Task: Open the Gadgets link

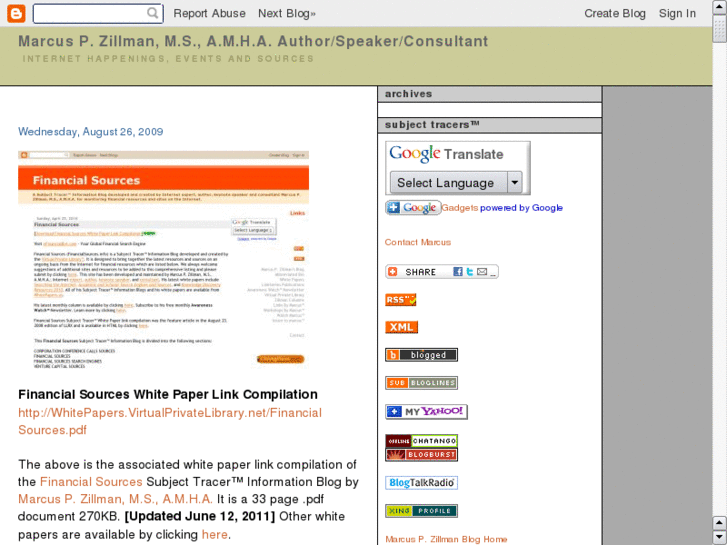Action: coord(459,208)
